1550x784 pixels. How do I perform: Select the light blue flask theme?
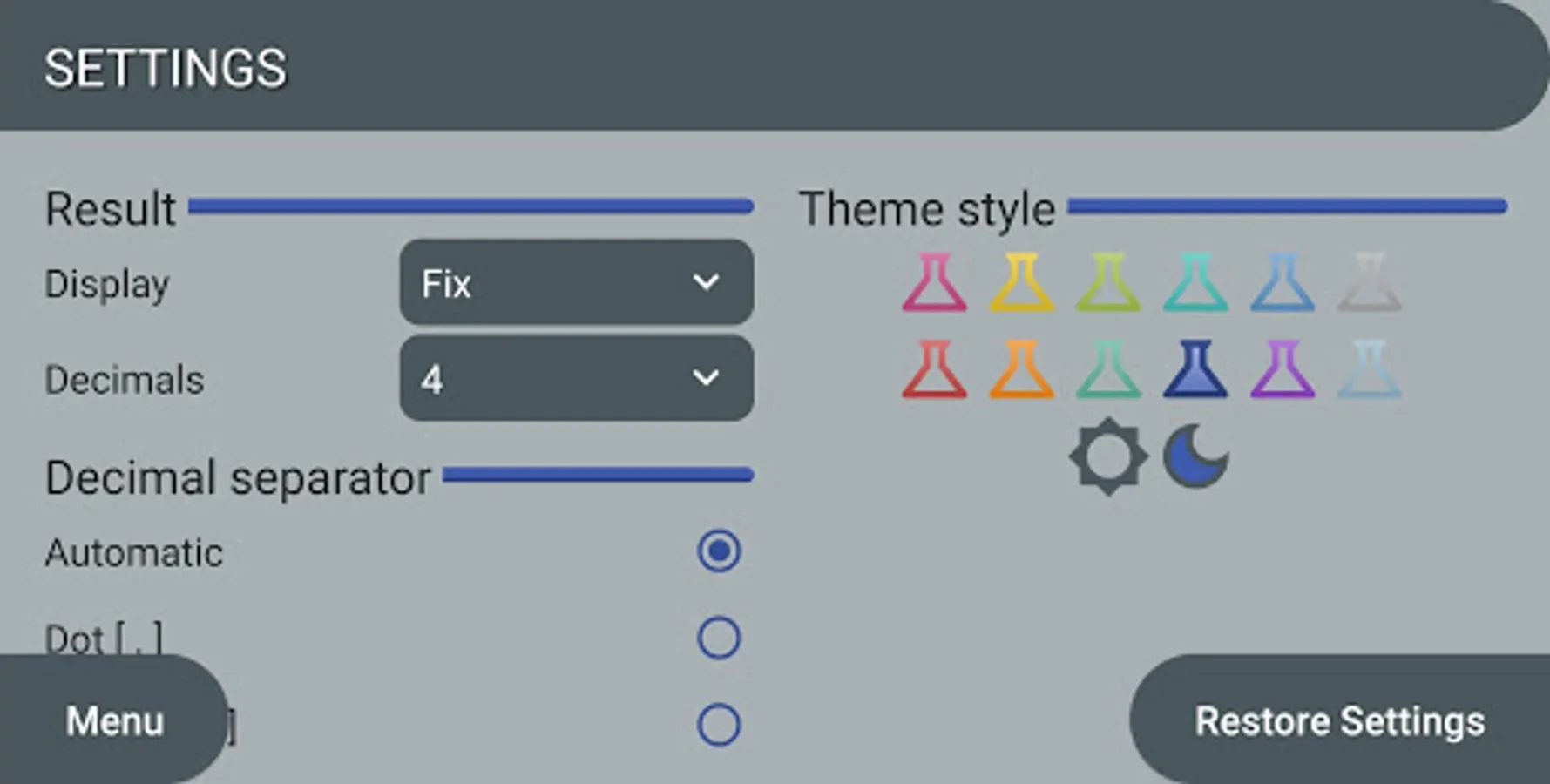[1283, 283]
